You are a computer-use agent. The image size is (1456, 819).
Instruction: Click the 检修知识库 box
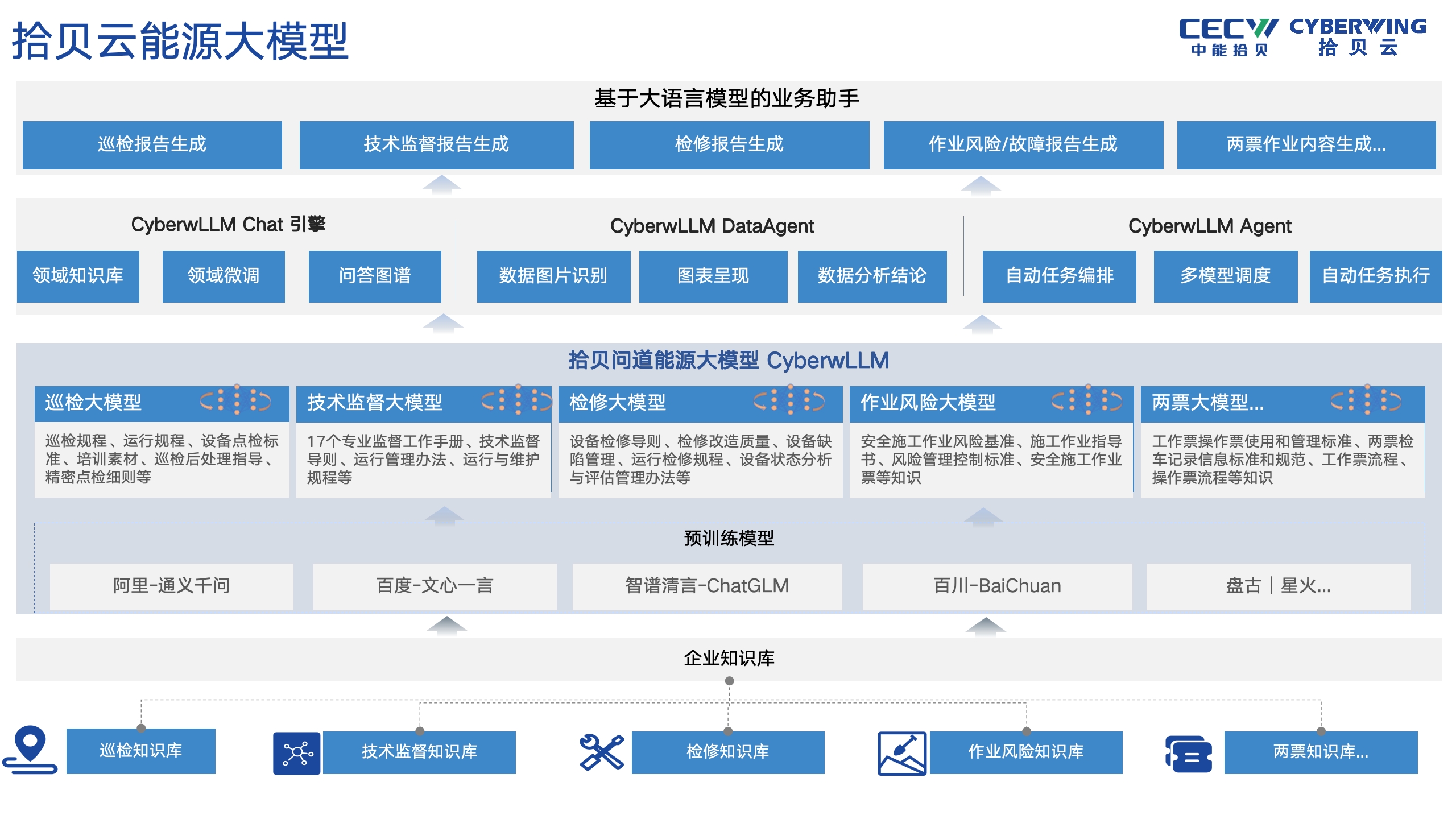[727, 752]
